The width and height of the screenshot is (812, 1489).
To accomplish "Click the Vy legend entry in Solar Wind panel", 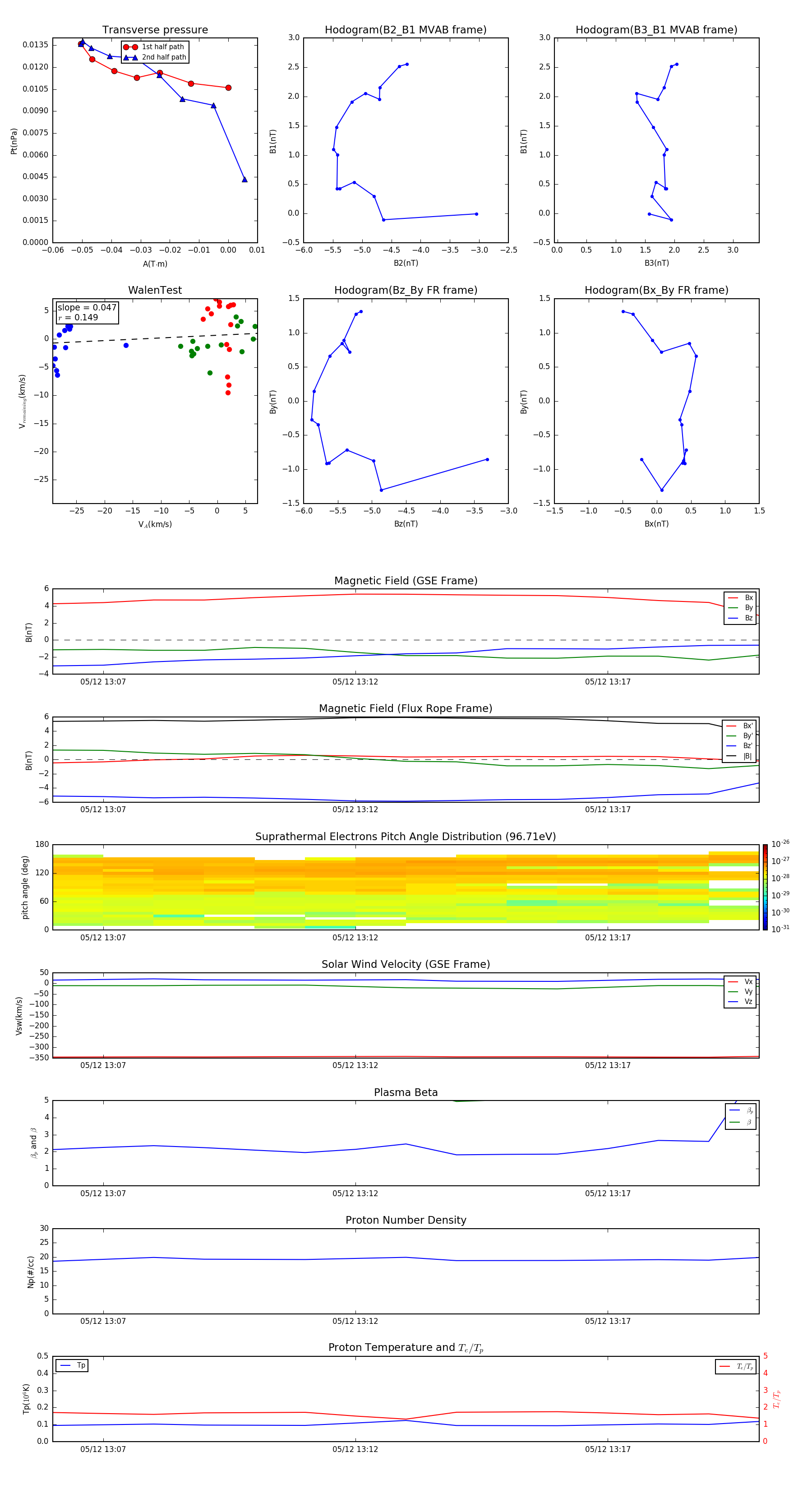I will pyautogui.click(x=740, y=991).
